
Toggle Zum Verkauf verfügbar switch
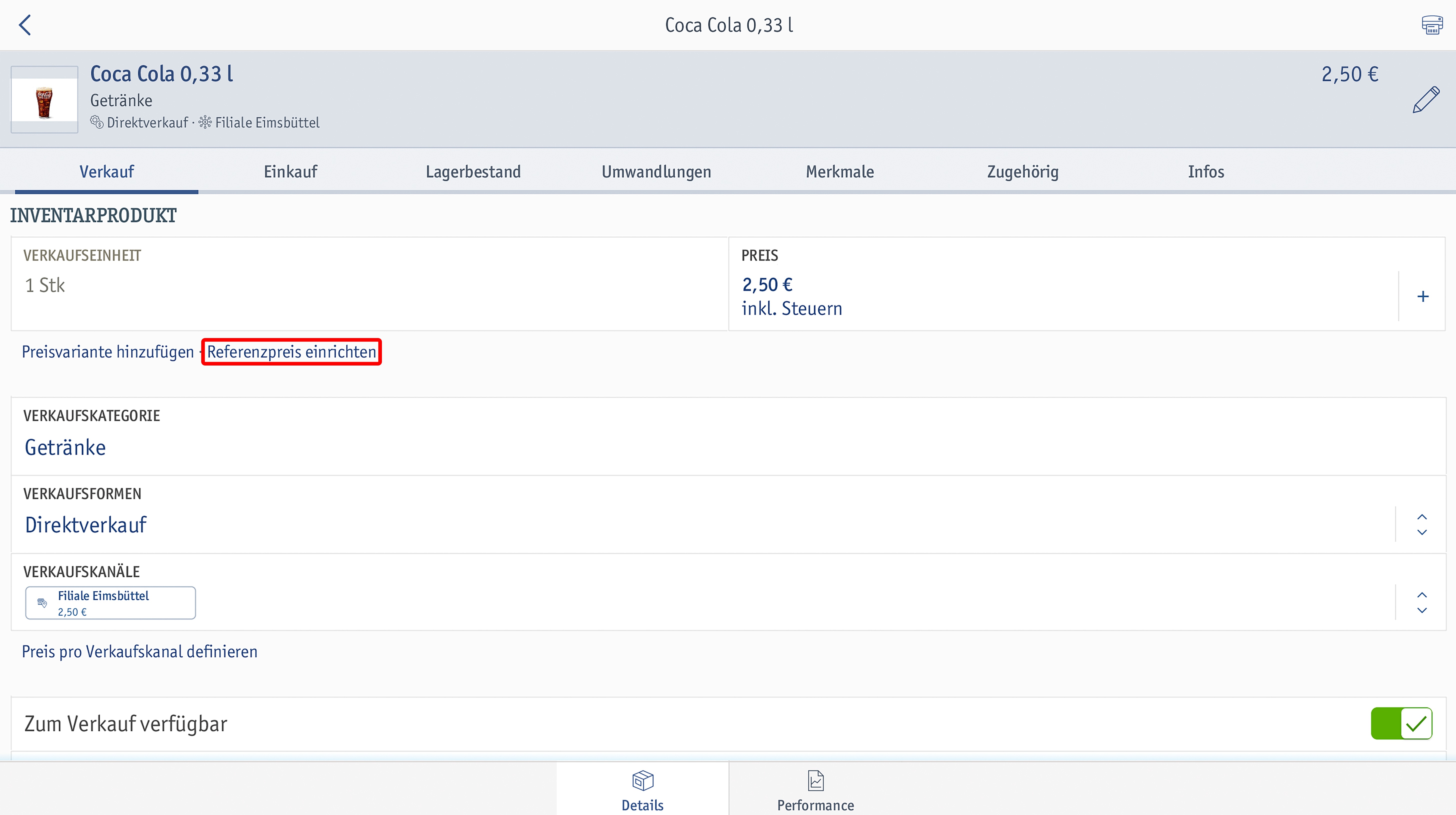click(1401, 724)
